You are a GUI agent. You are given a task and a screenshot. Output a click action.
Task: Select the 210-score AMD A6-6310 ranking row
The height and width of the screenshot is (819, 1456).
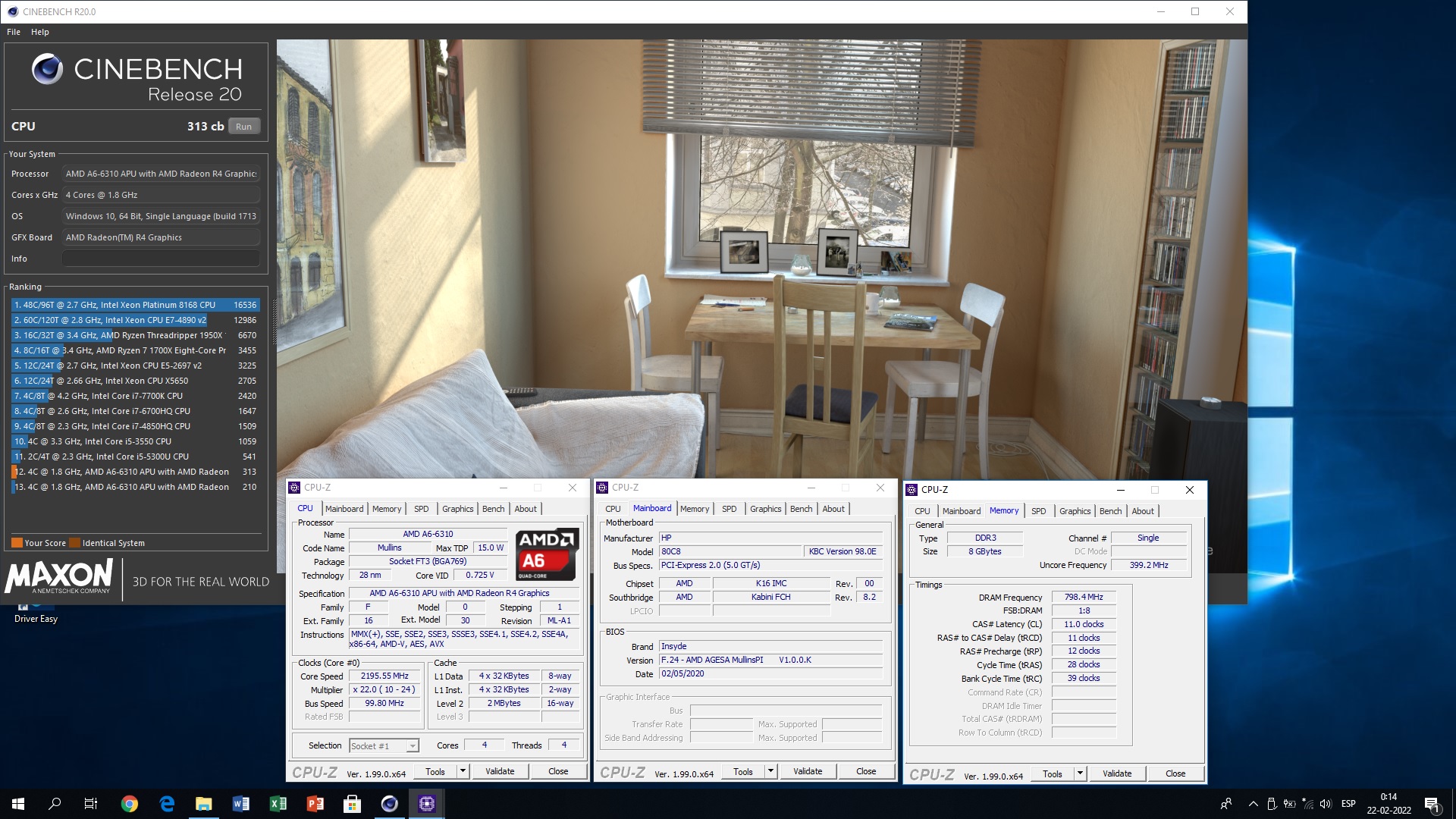[135, 487]
